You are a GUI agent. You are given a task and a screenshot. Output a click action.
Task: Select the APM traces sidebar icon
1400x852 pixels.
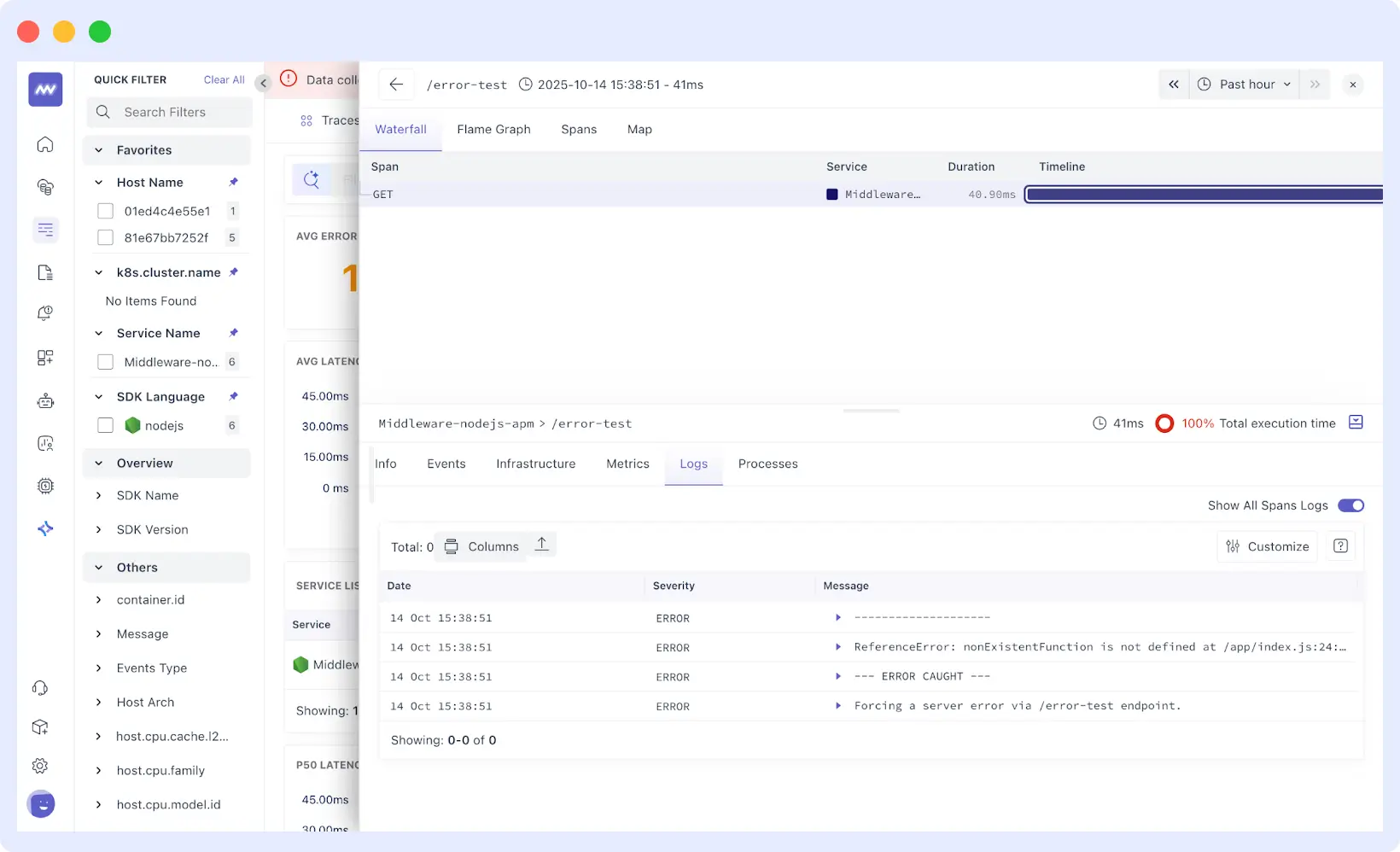(x=44, y=230)
